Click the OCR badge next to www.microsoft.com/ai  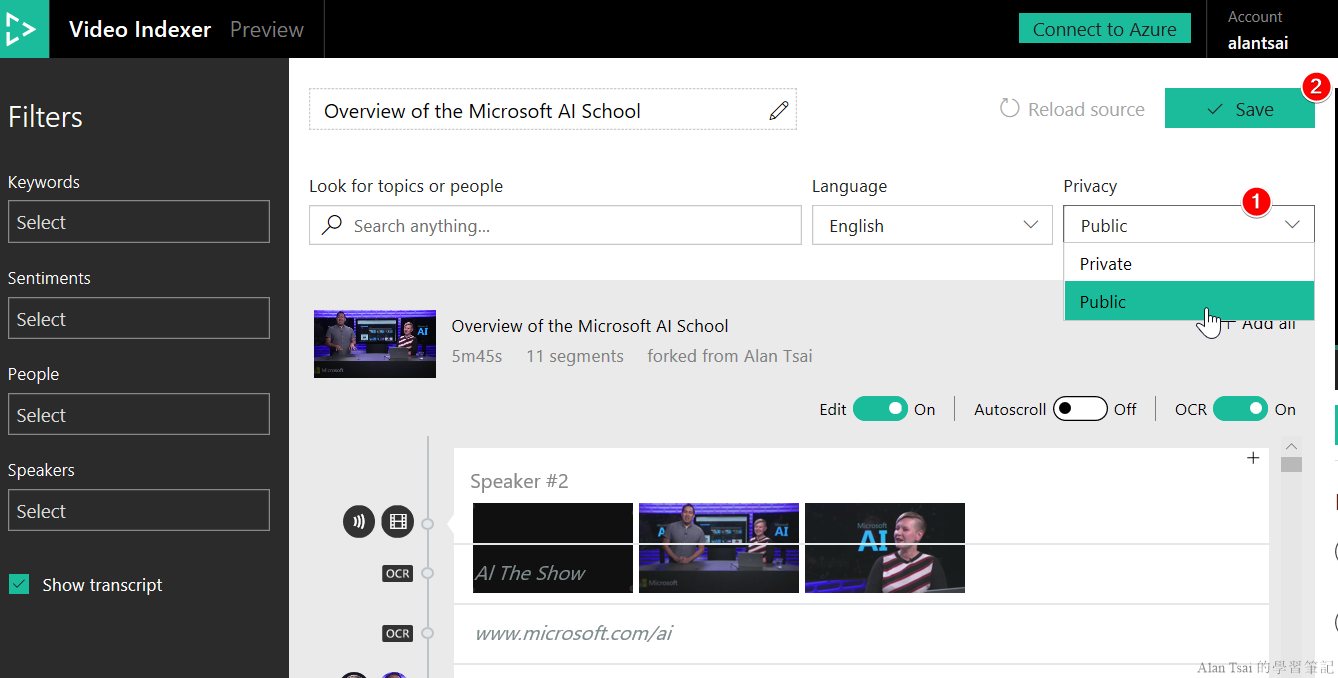pos(398,633)
